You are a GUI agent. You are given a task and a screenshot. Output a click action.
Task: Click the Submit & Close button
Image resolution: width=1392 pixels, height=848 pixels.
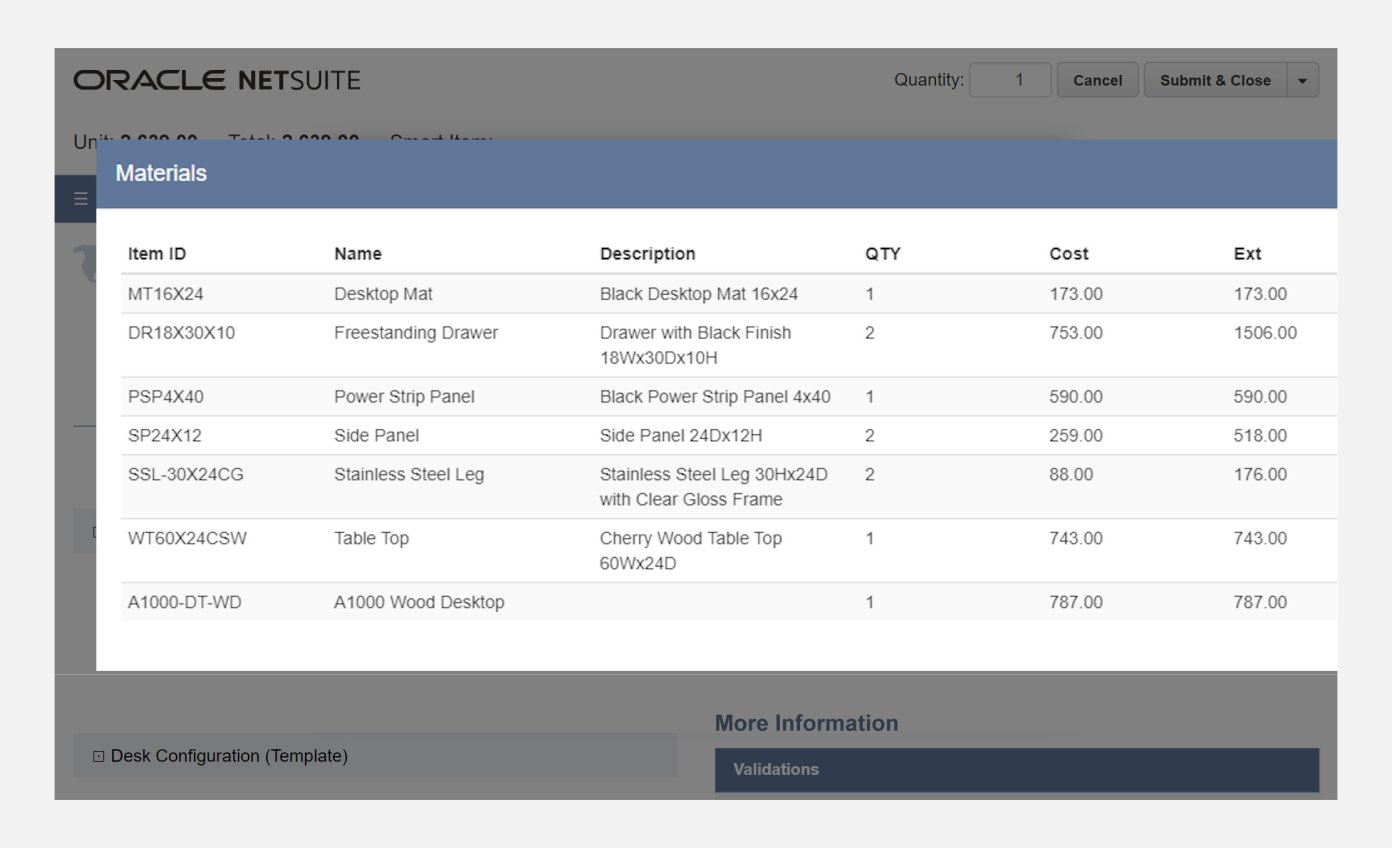[x=1215, y=79]
